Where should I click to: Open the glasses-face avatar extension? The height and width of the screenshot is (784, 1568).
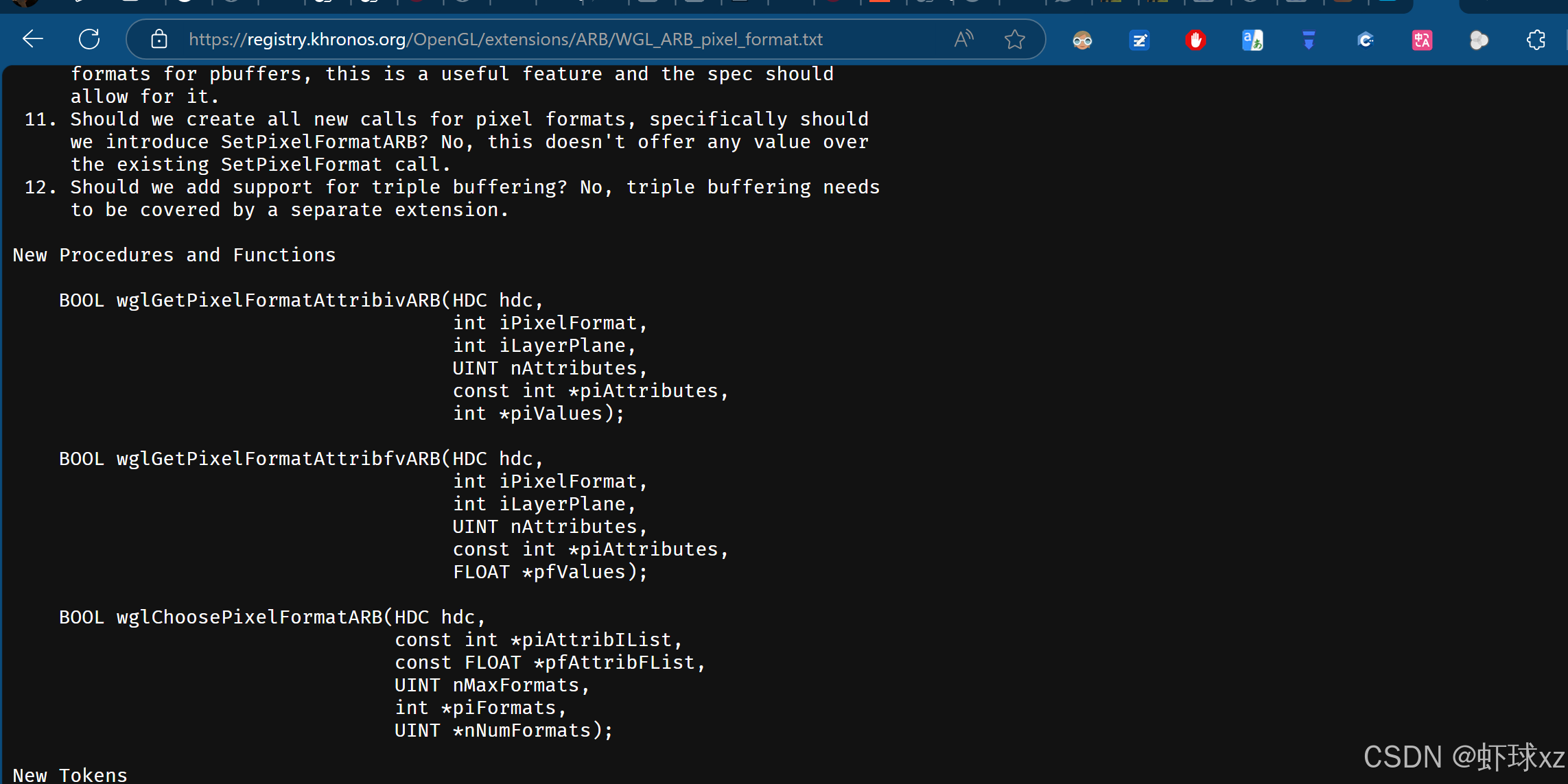coord(1082,40)
